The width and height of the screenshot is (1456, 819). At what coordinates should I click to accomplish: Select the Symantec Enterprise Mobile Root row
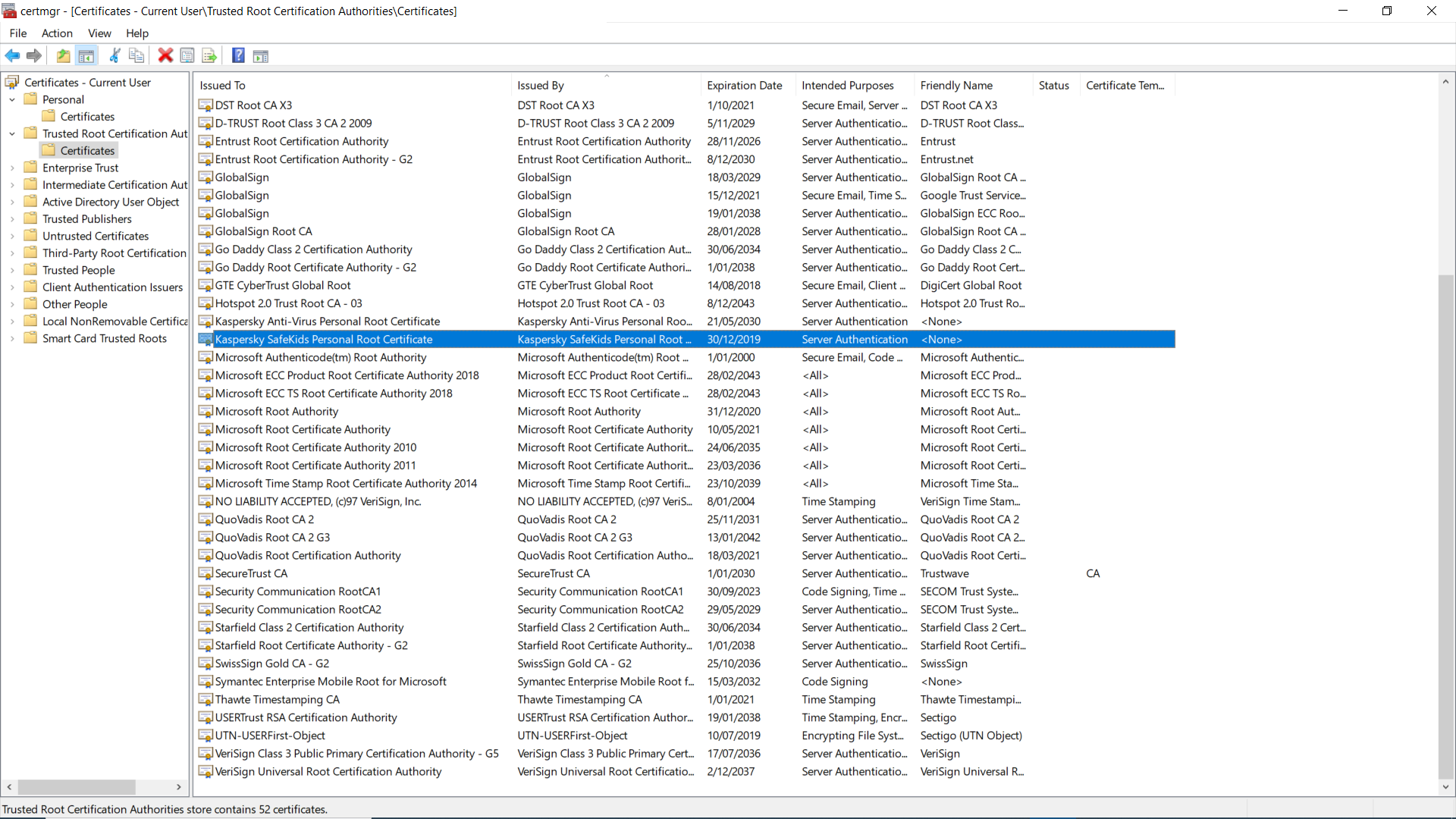[x=686, y=682]
